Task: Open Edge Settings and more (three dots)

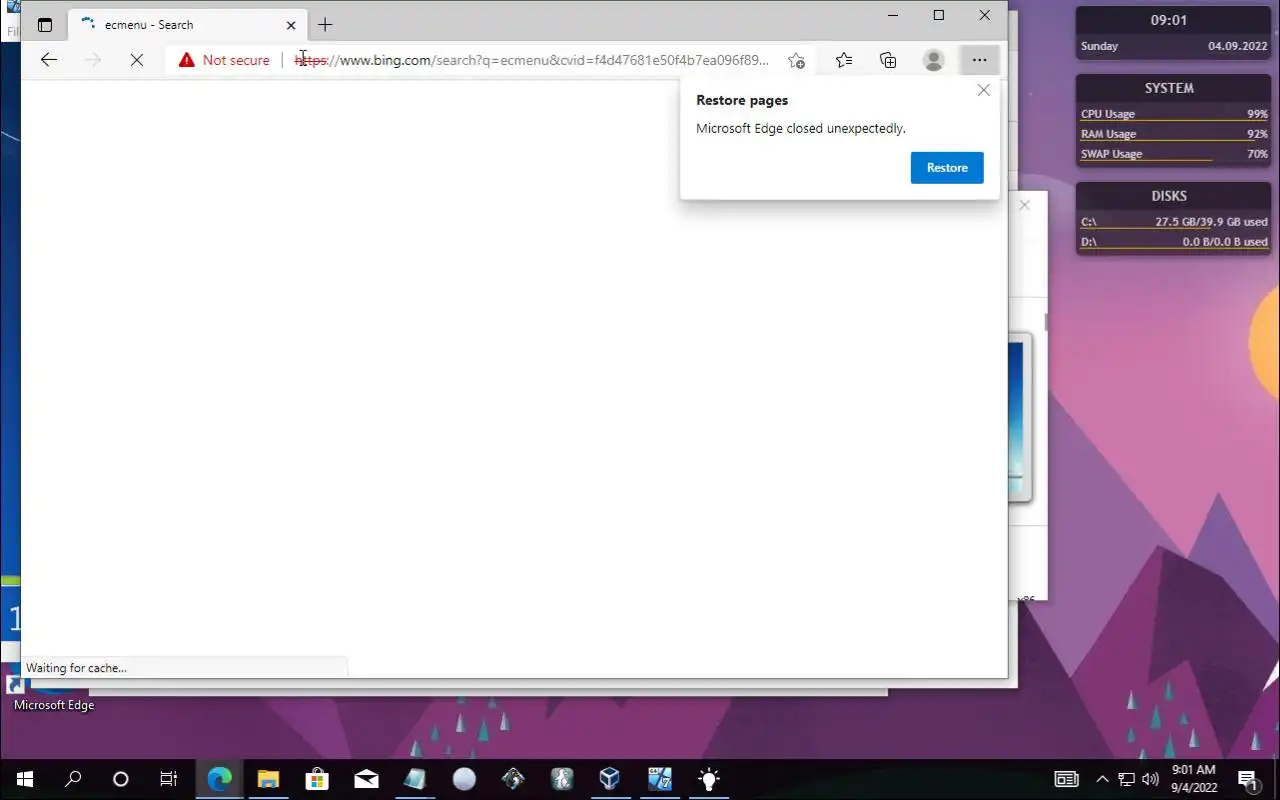Action: 979,60
